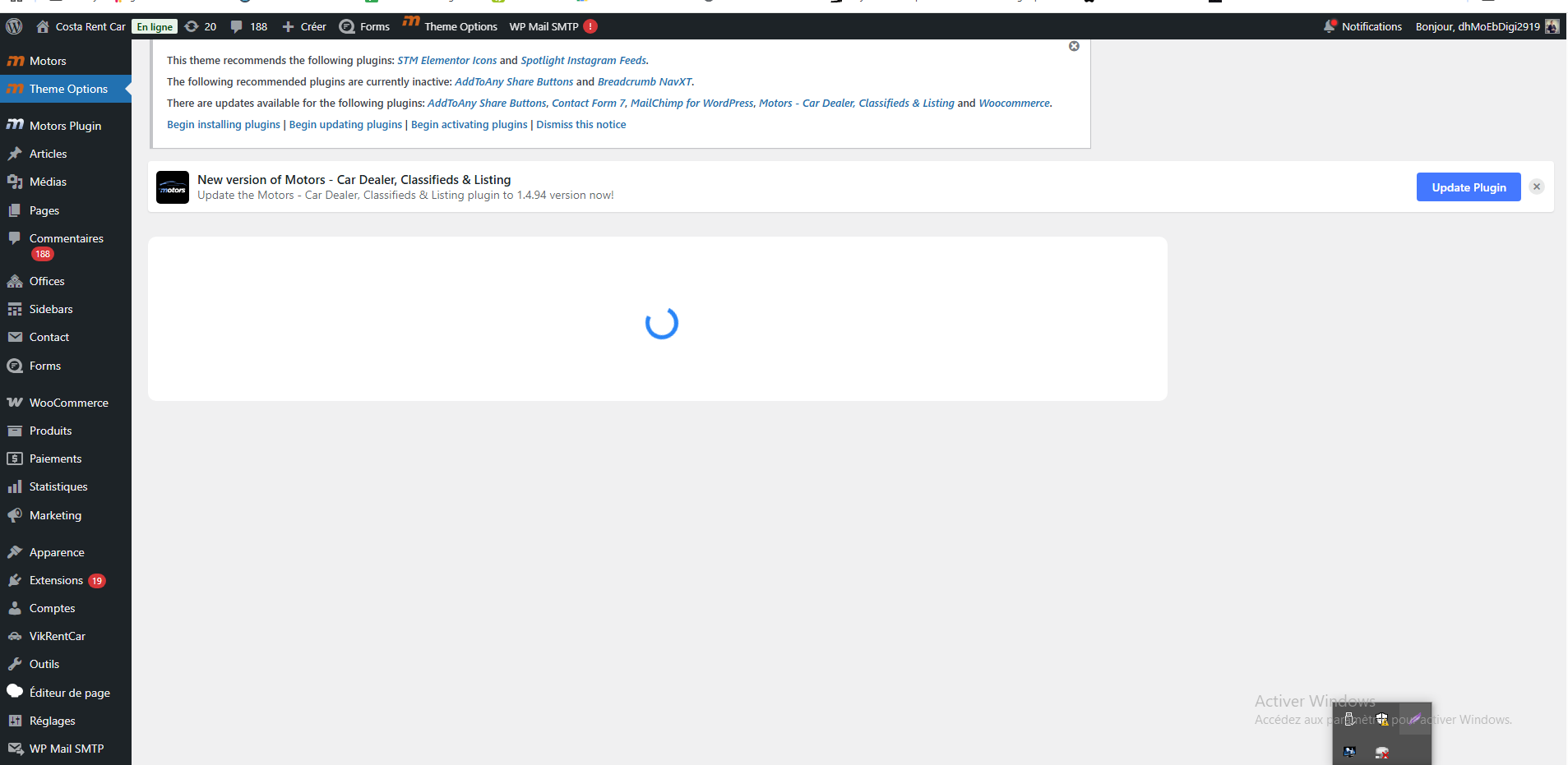This screenshot has height=765, width=1568.
Task: Click the En ligne status badge
Action: pyautogui.click(x=155, y=26)
